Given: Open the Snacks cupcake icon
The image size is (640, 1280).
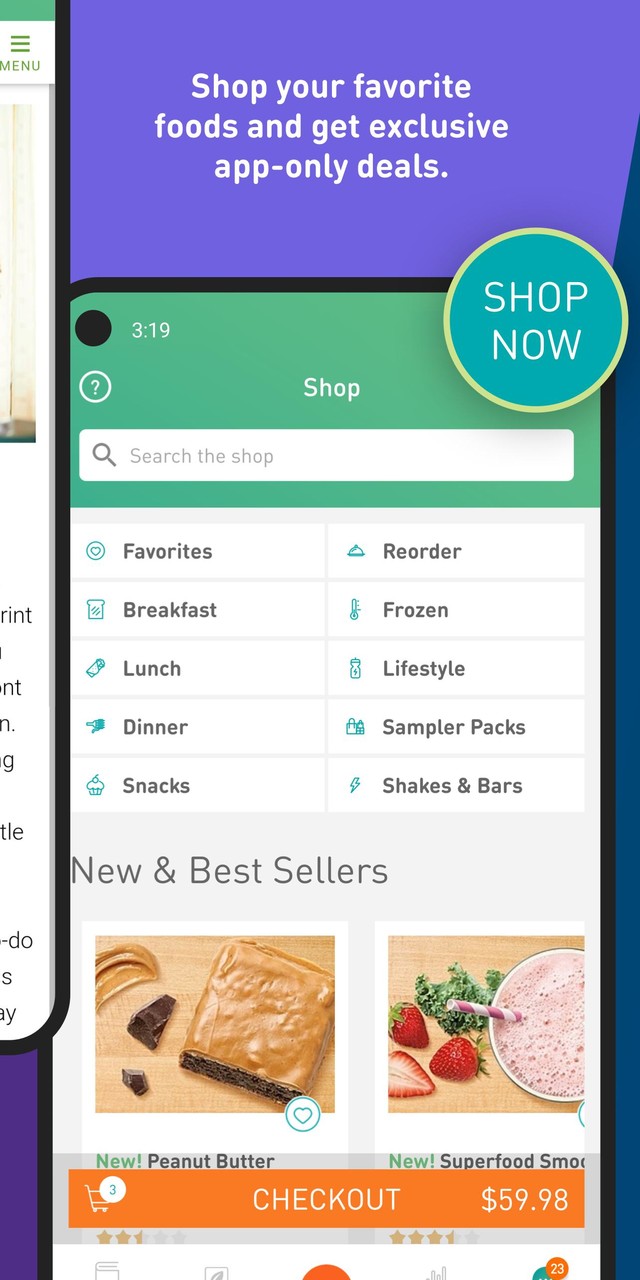Looking at the screenshot, I should coord(96,785).
